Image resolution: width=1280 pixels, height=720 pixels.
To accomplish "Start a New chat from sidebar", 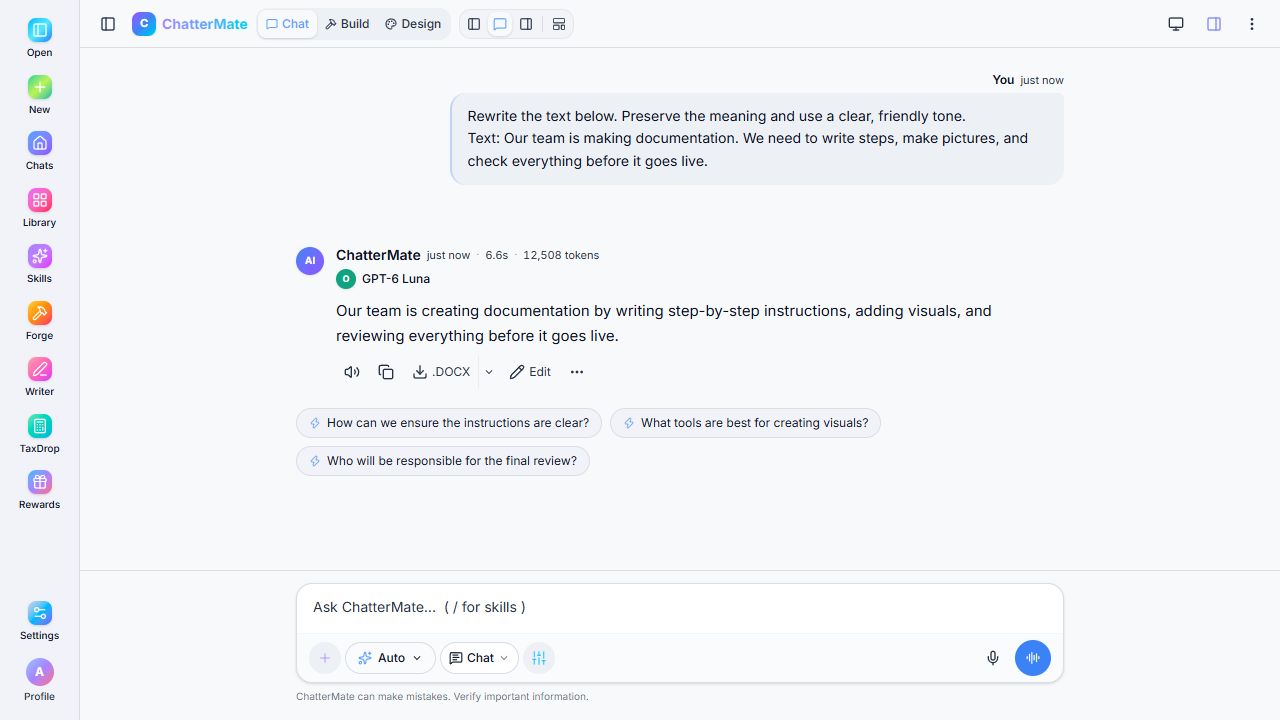I will [x=39, y=95].
